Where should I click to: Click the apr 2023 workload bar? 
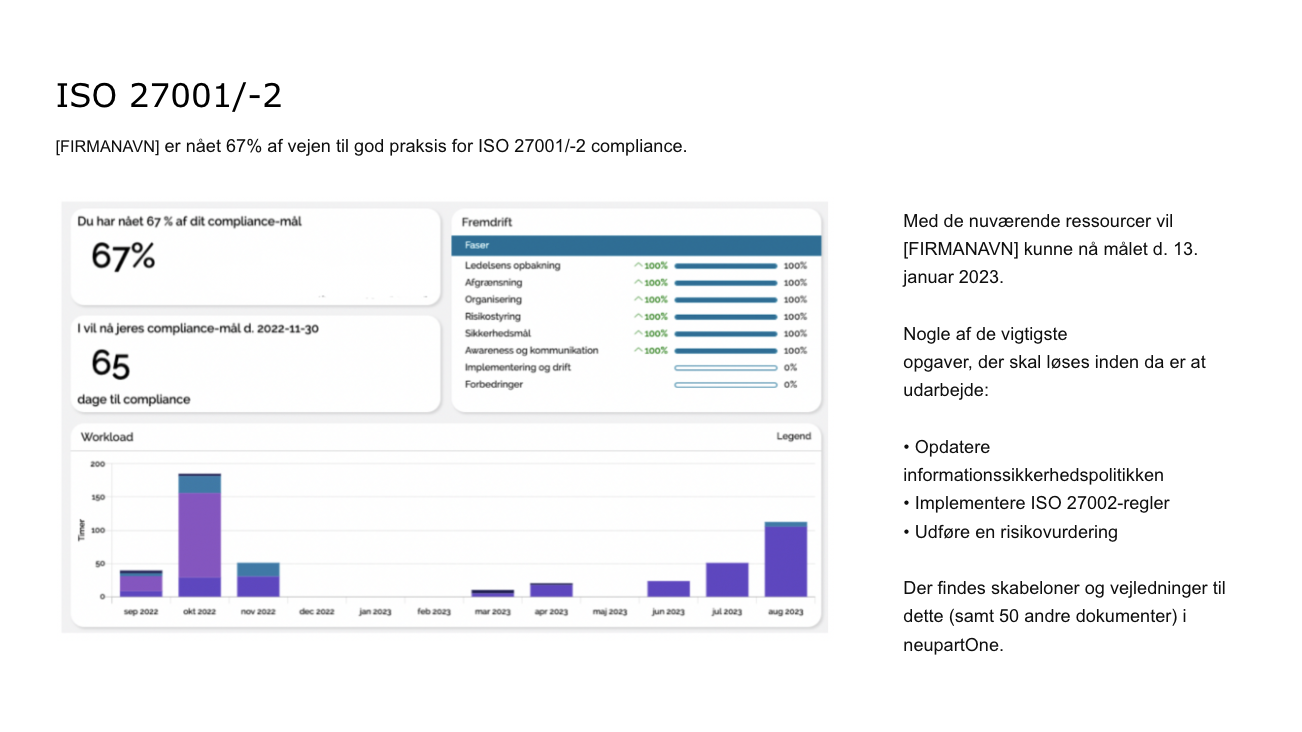pos(551,590)
